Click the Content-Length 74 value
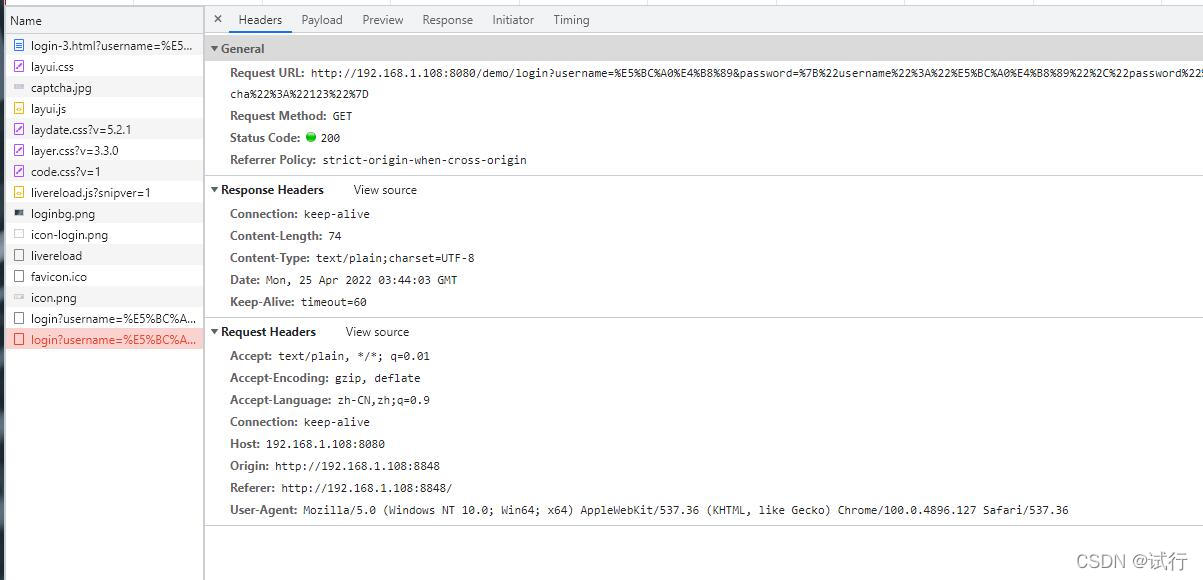Screen dimensions: 1203x580 pos(334,236)
